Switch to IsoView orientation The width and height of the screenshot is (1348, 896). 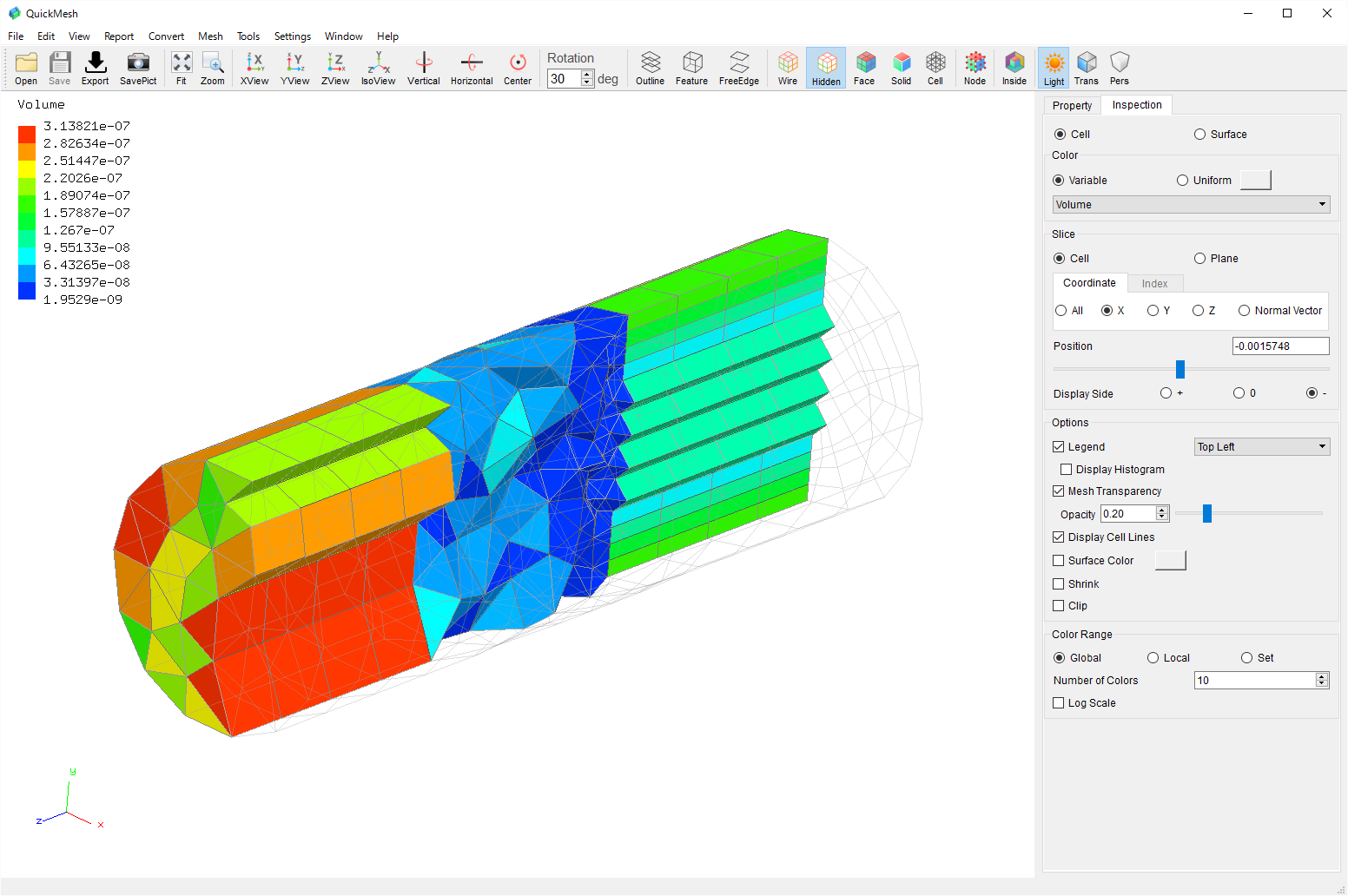(378, 68)
